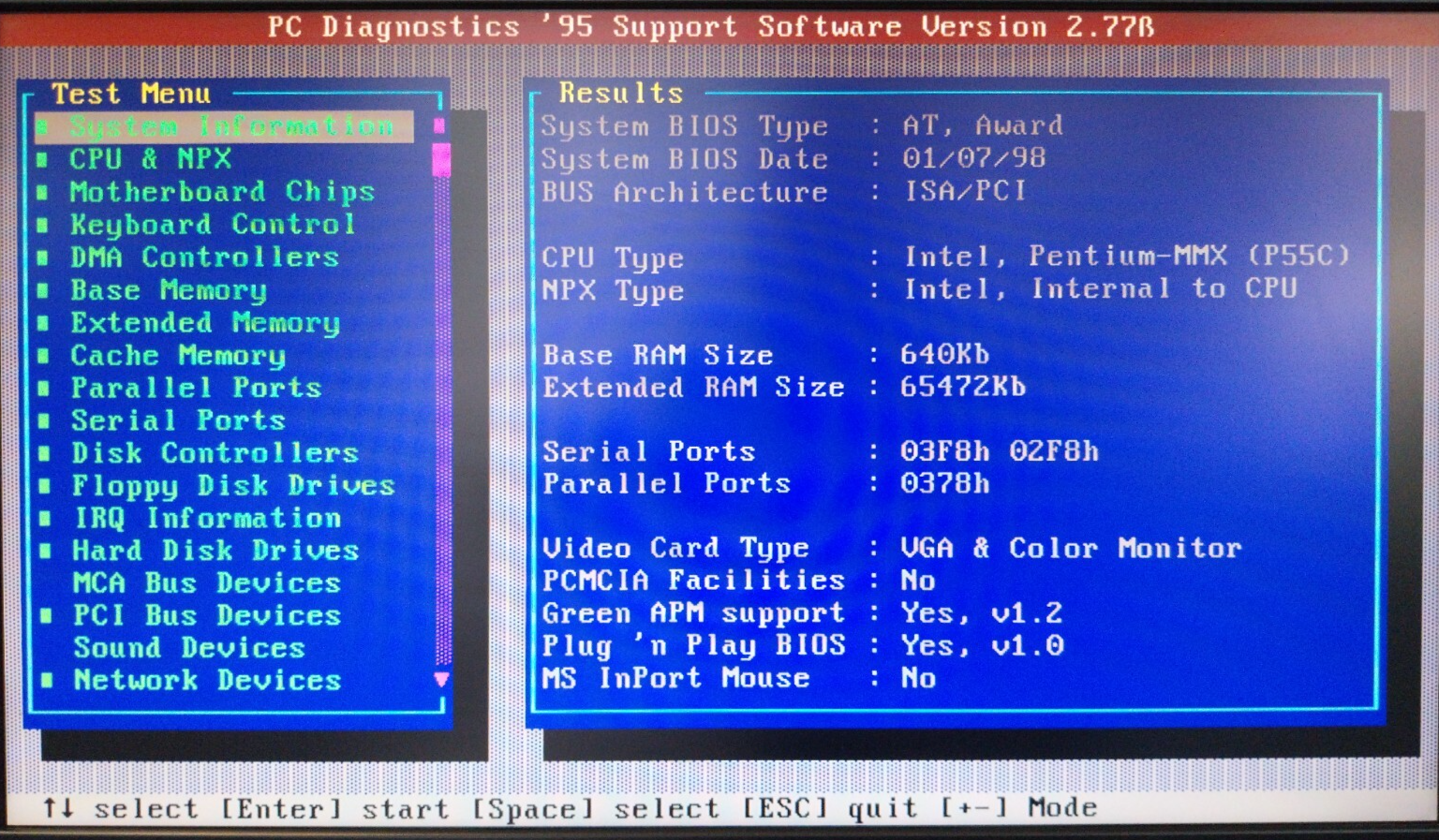This screenshot has height=840, width=1439.
Task: Click '[Enter] start' hint in status bar
Action: click(x=334, y=808)
